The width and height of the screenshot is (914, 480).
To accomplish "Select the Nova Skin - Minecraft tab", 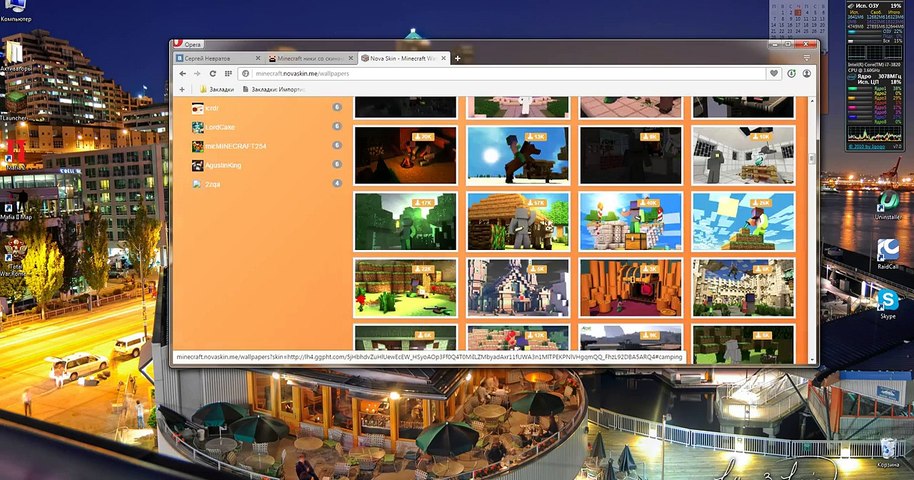I will point(403,58).
